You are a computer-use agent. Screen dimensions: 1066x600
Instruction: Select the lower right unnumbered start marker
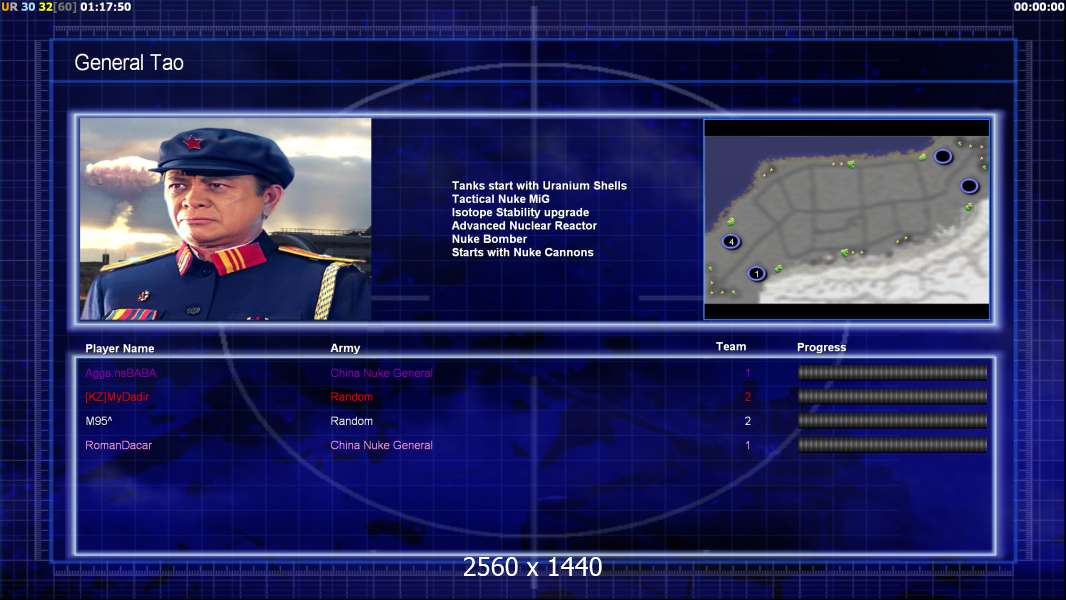969,186
